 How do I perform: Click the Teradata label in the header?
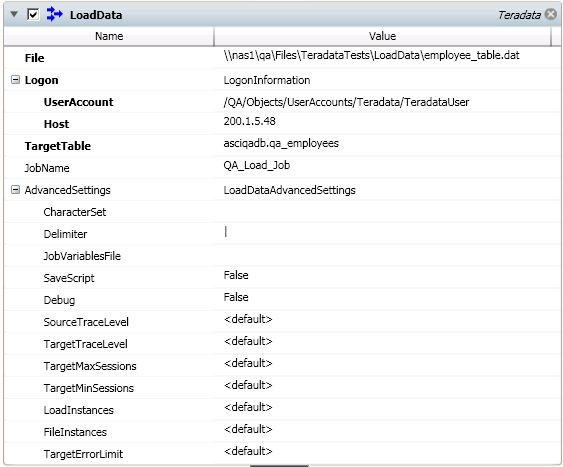coord(519,15)
